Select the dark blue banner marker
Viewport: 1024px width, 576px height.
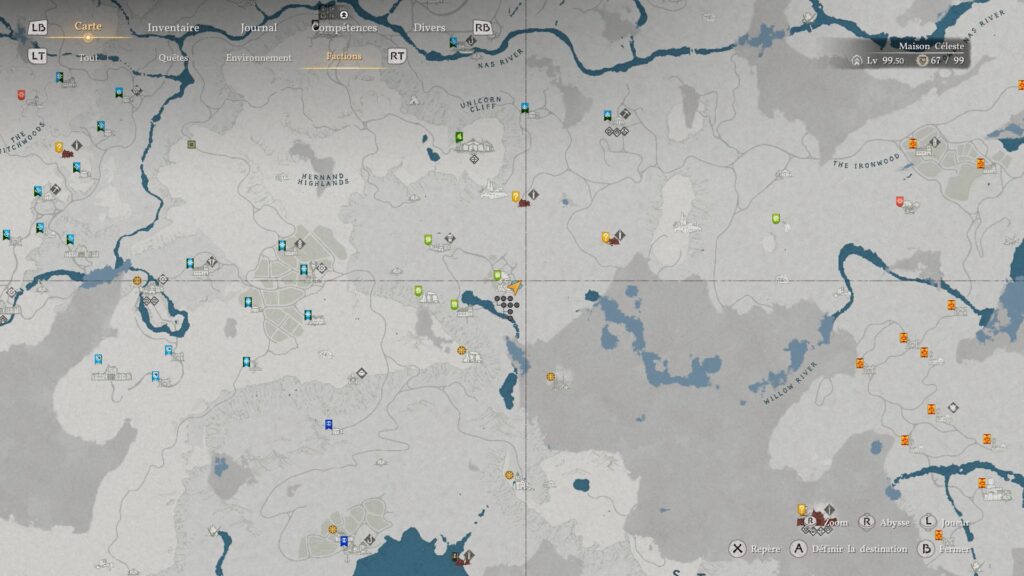[328, 424]
